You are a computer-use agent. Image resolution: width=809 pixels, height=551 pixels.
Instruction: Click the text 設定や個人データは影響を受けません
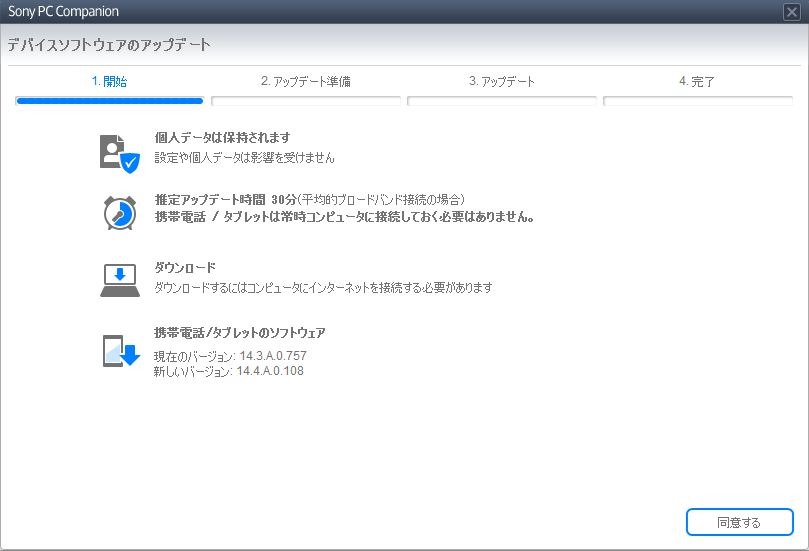(245, 157)
